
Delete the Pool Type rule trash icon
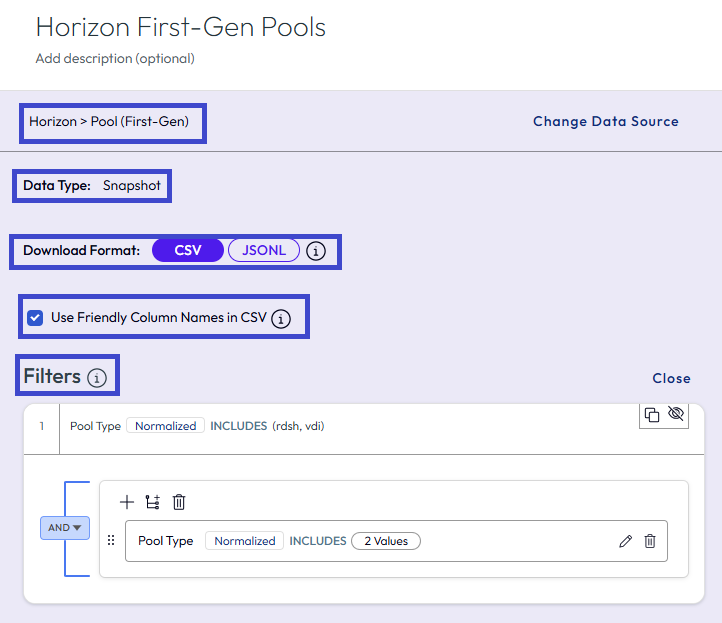(x=650, y=541)
